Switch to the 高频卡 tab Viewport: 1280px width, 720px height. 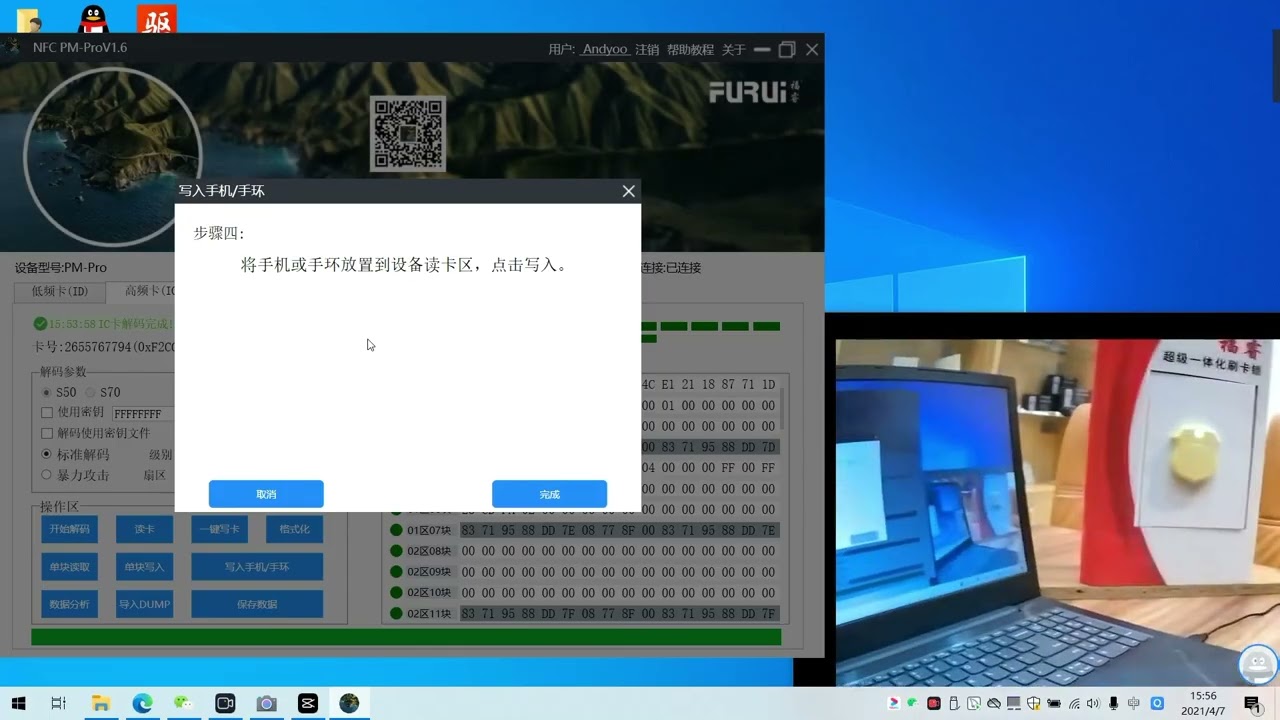(x=141, y=291)
